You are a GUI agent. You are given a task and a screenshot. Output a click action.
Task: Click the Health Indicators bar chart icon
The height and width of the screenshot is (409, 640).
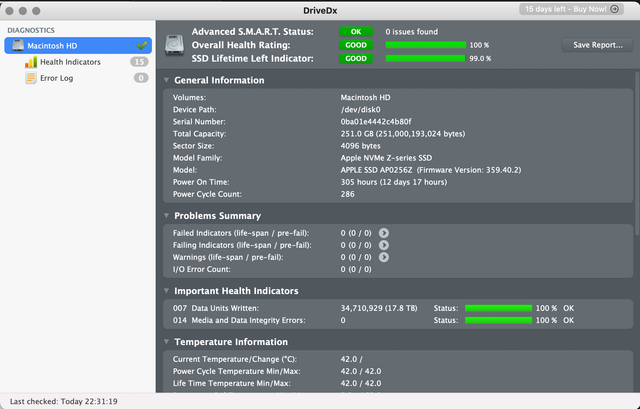[31, 62]
